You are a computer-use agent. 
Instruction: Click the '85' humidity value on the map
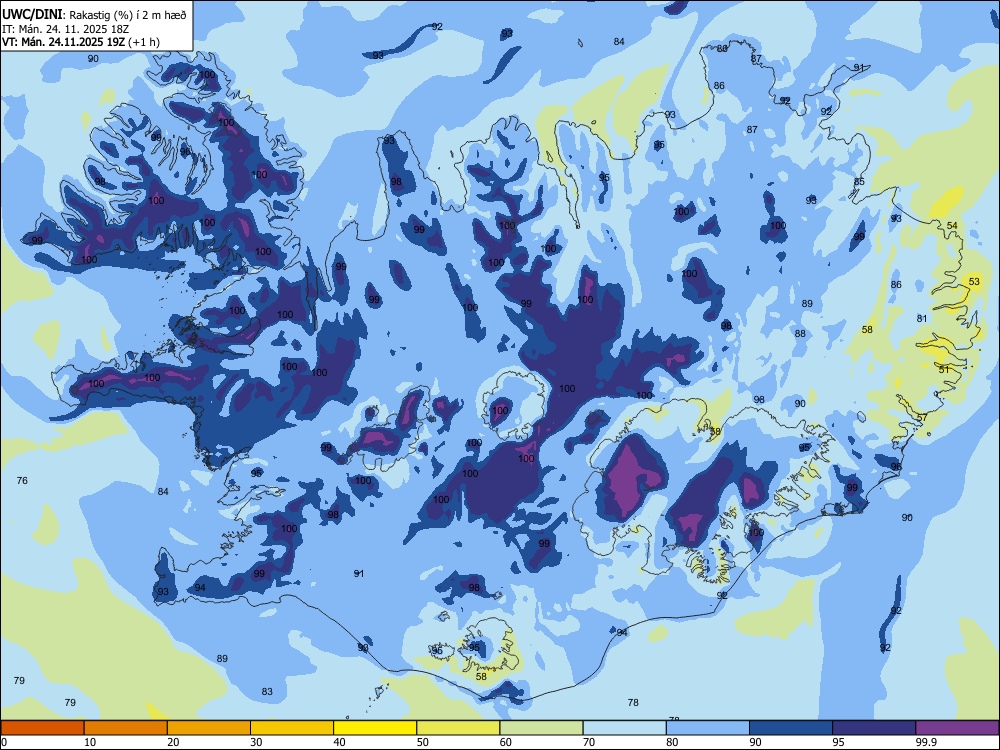point(859,182)
